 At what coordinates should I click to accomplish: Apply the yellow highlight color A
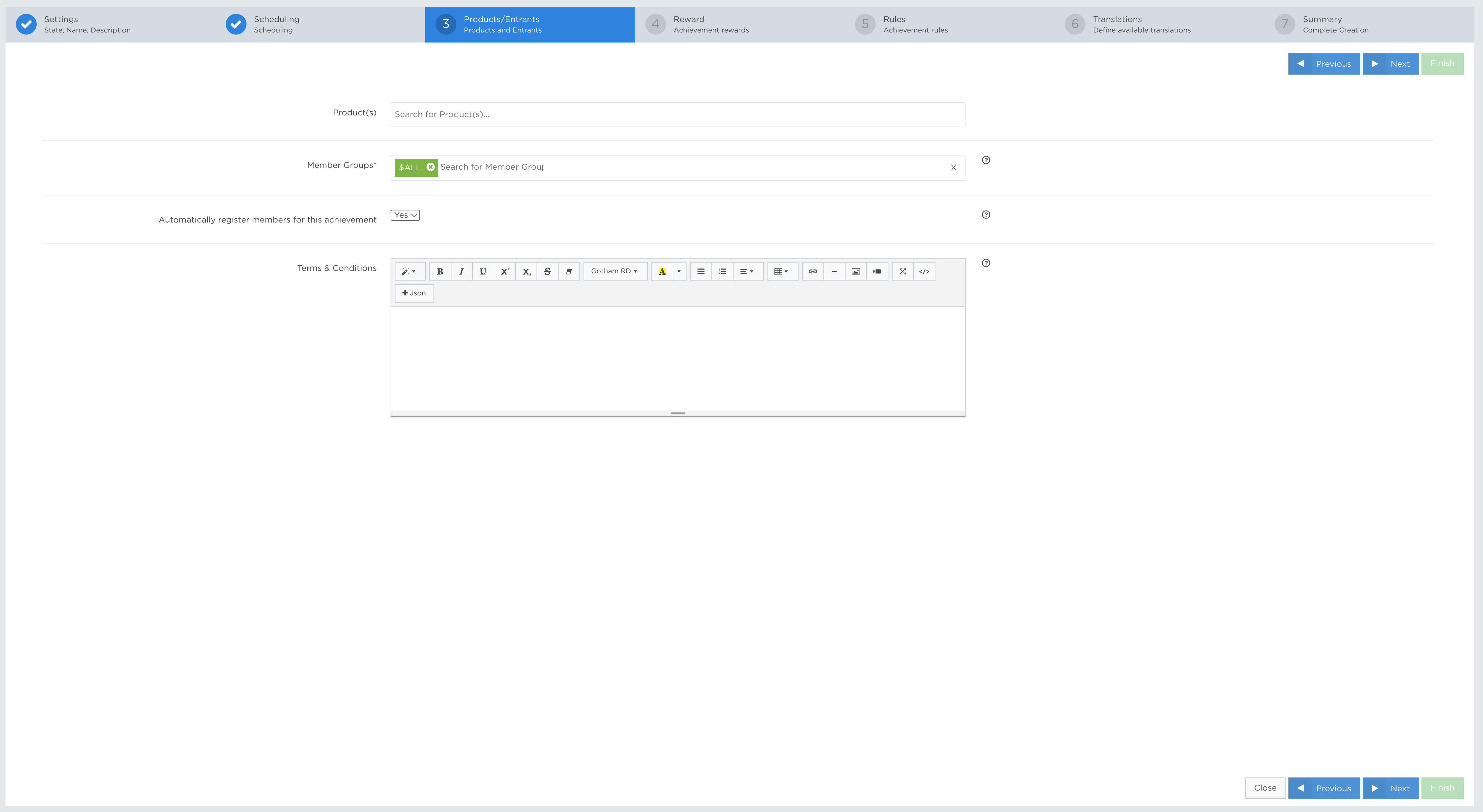(x=662, y=271)
